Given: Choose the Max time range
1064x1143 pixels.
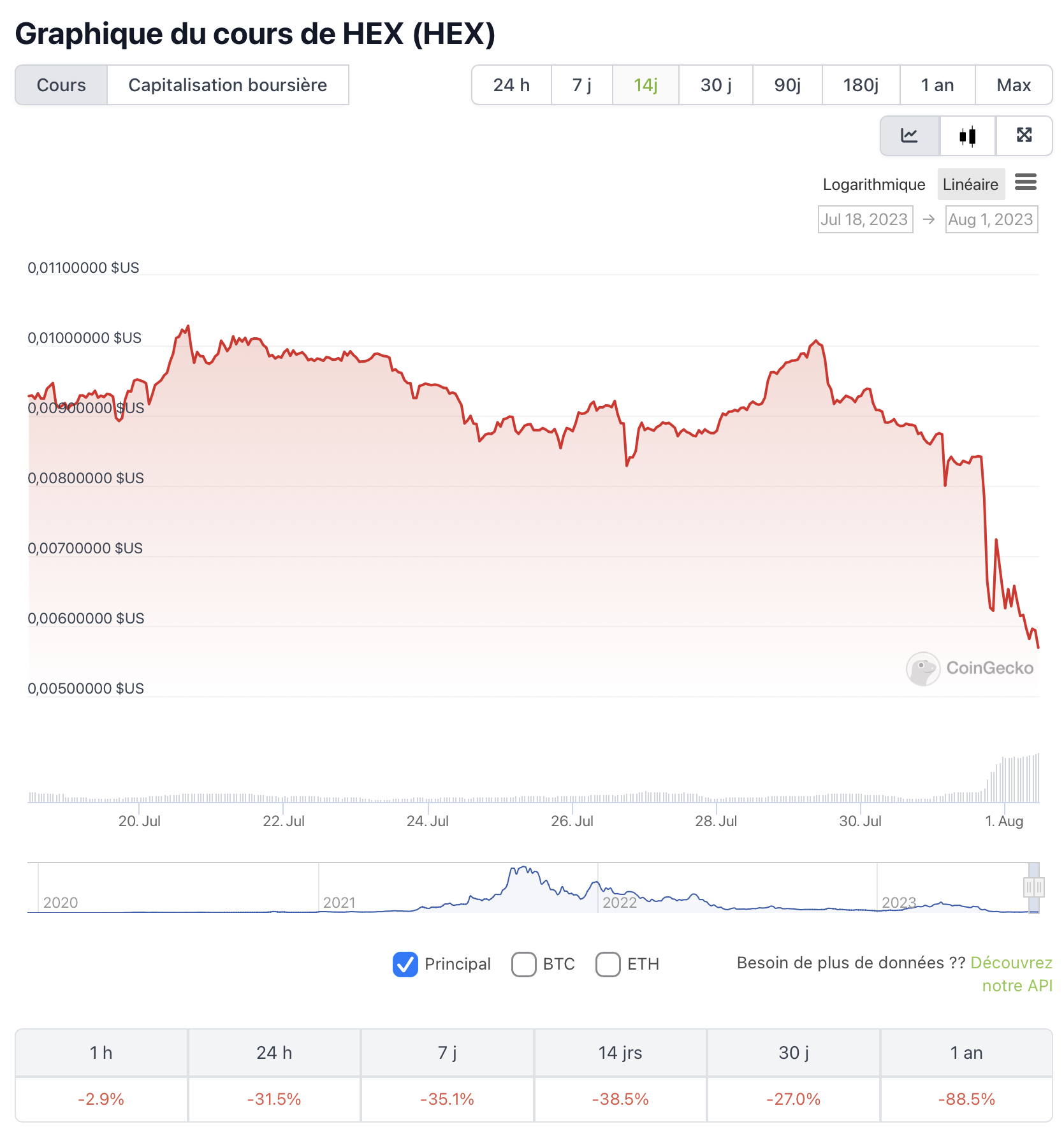Looking at the screenshot, I should pyautogui.click(x=1013, y=85).
